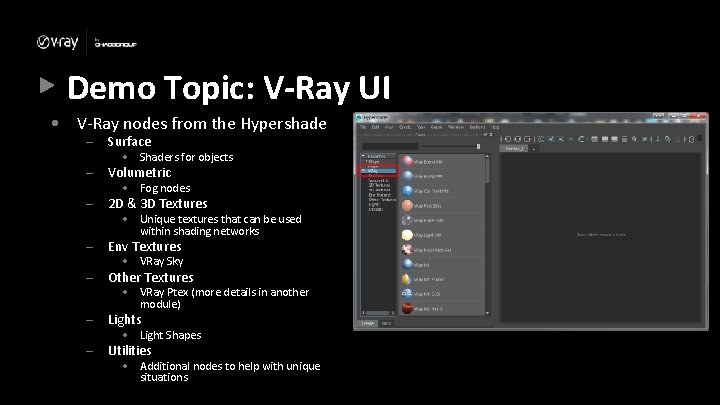Select Other Textures in category tree
Viewport: 720px width, 405px height.
coord(382,200)
